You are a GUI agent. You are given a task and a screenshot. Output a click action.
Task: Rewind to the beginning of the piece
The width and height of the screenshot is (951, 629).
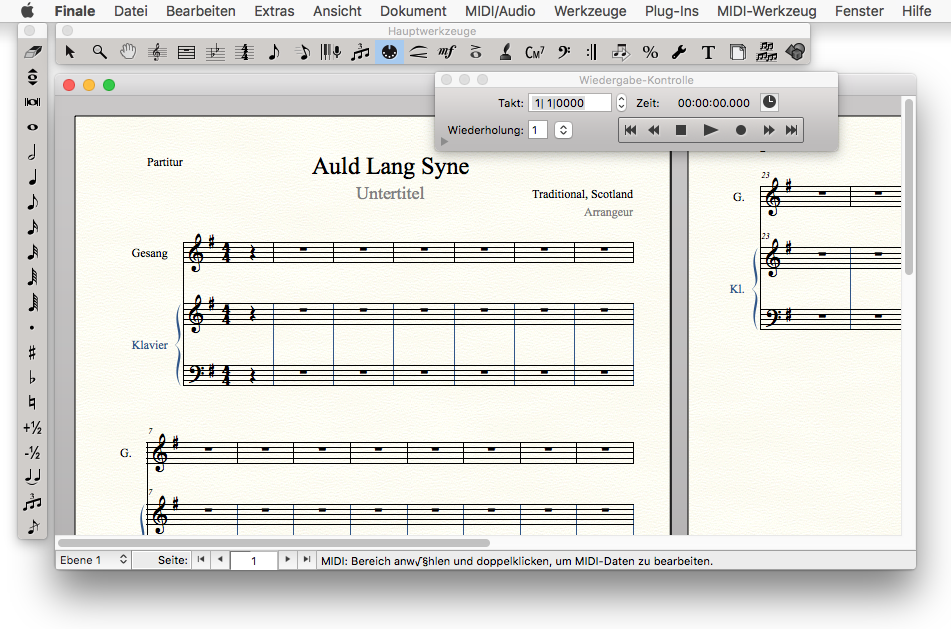point(630,130)
